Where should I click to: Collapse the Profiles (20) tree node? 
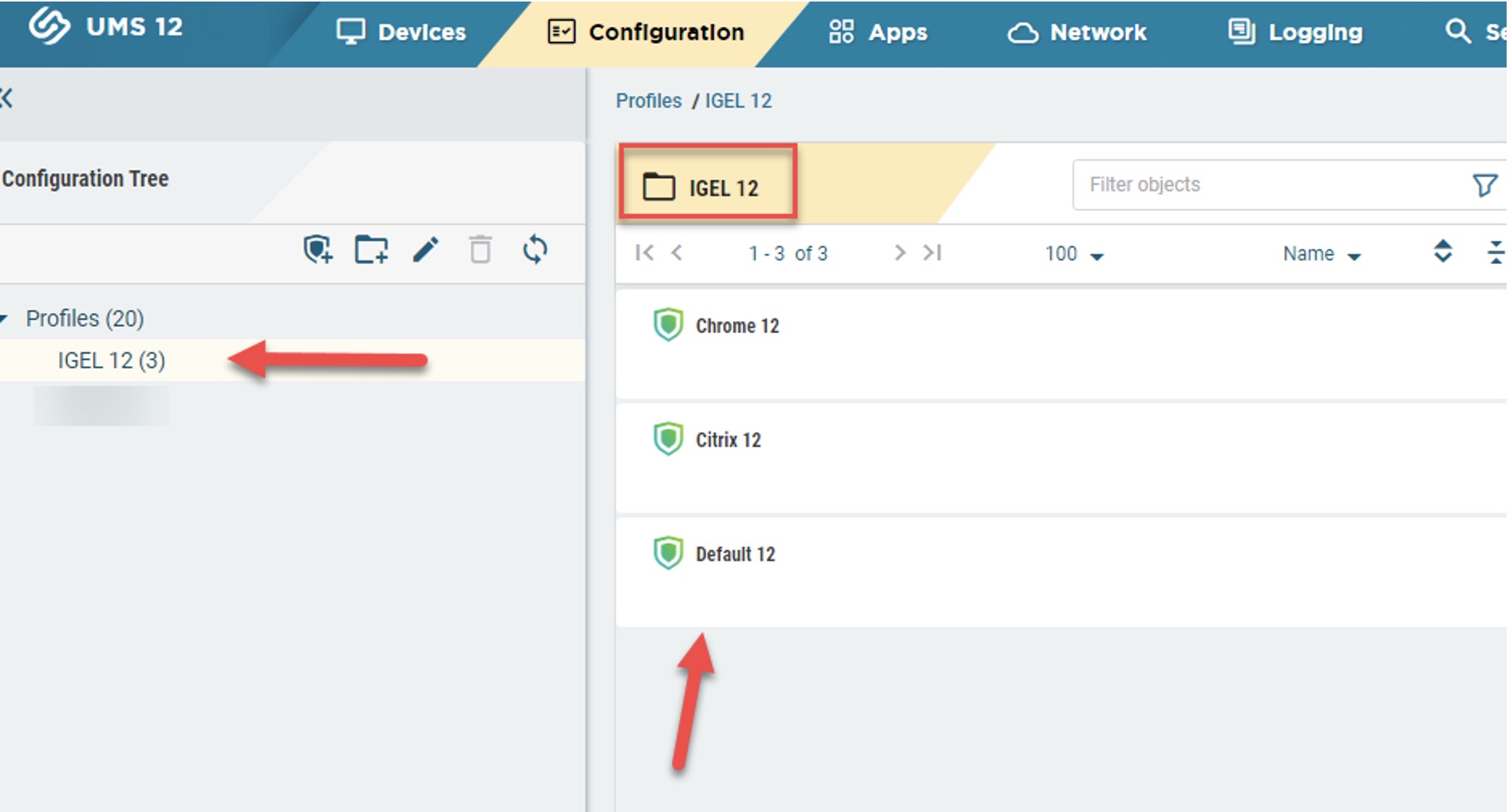(5, 319)
